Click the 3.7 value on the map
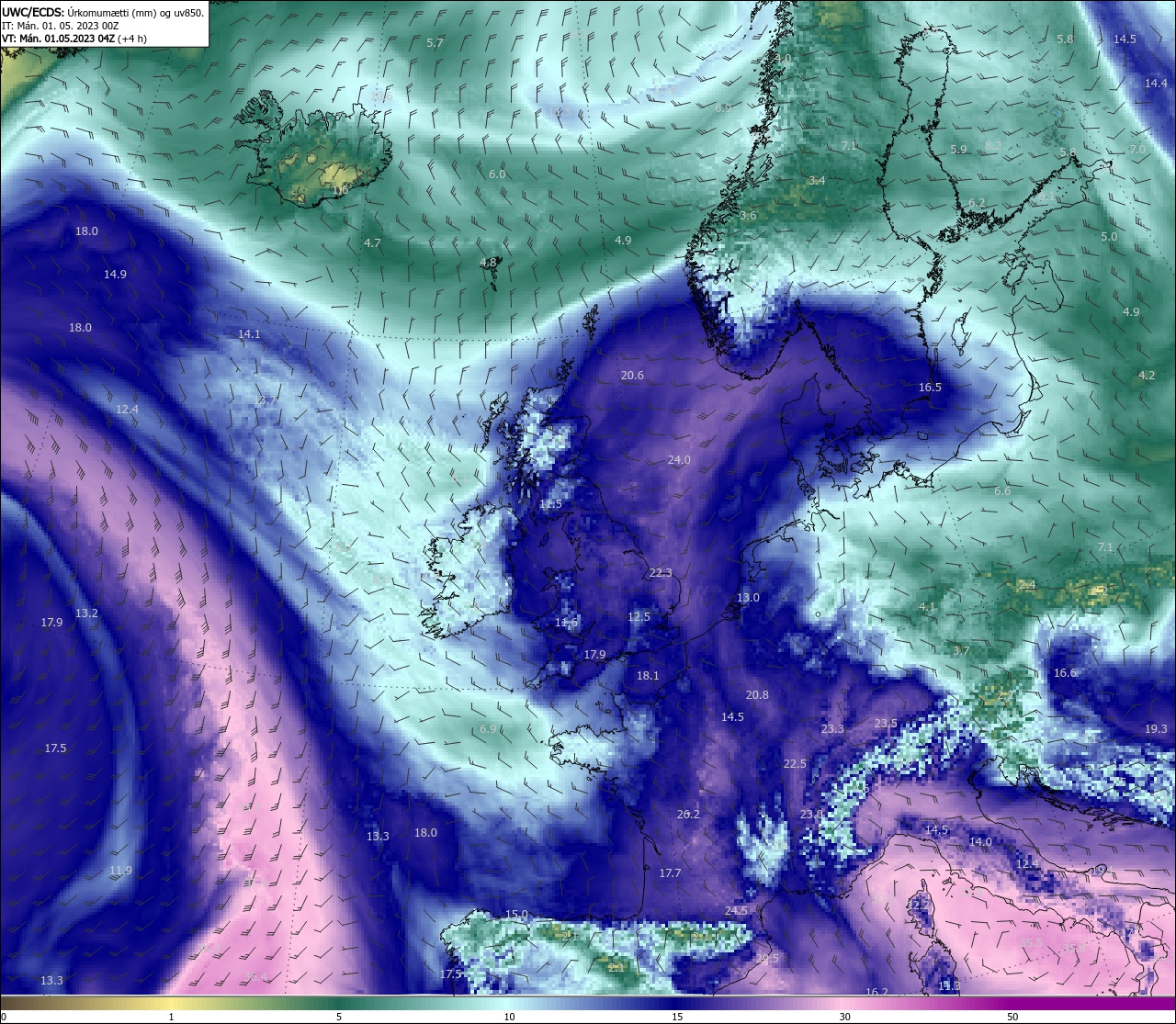Image resolution: width=1176 pixels, height=1024 pixels. pyautogui.click(x=961, y=651)
